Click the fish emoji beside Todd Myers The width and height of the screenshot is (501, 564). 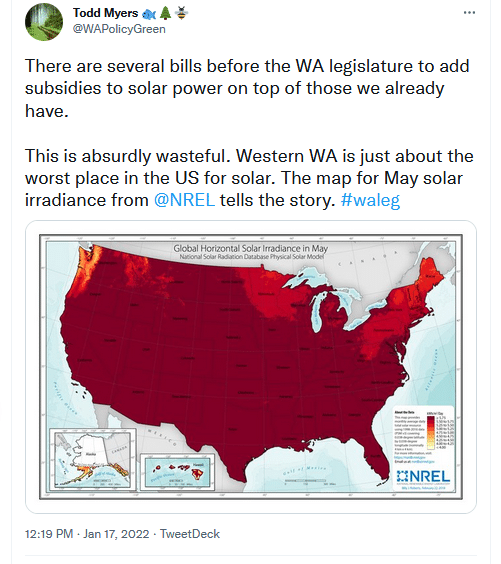click(149, 14)
